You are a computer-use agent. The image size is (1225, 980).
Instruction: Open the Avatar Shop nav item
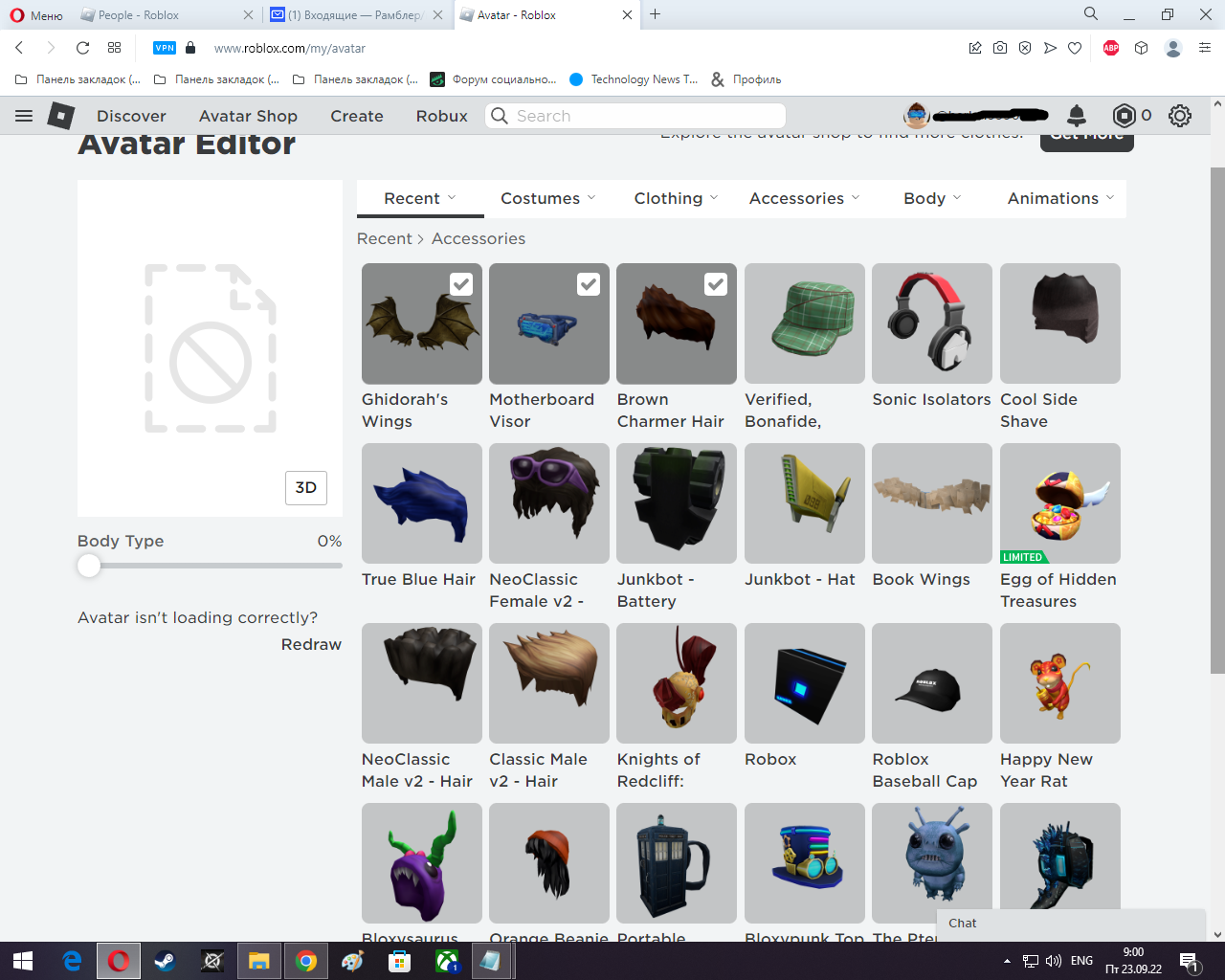(x=248, y=116)
